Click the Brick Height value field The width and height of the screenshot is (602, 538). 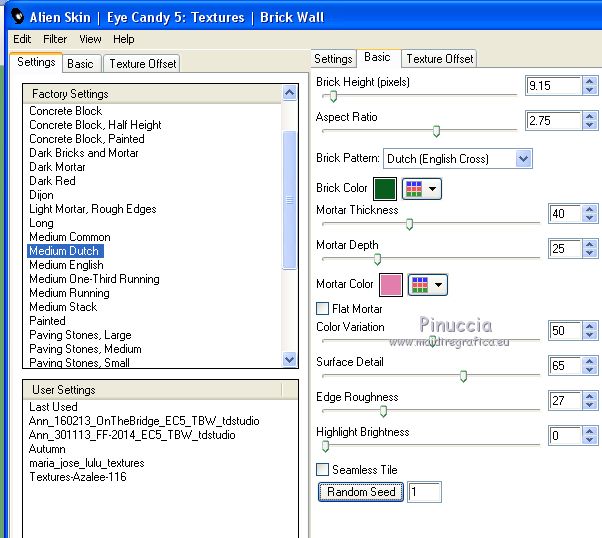tap(553, 85)
